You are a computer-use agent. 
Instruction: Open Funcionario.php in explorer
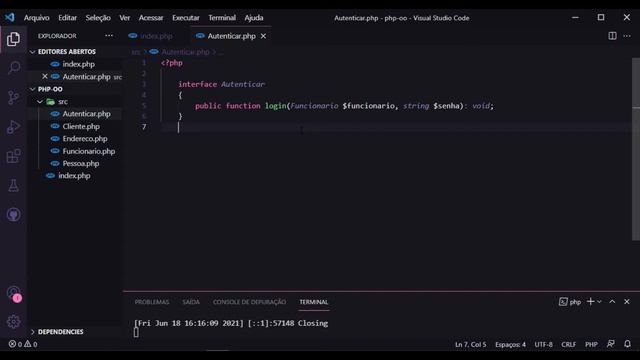pos(89,151)
